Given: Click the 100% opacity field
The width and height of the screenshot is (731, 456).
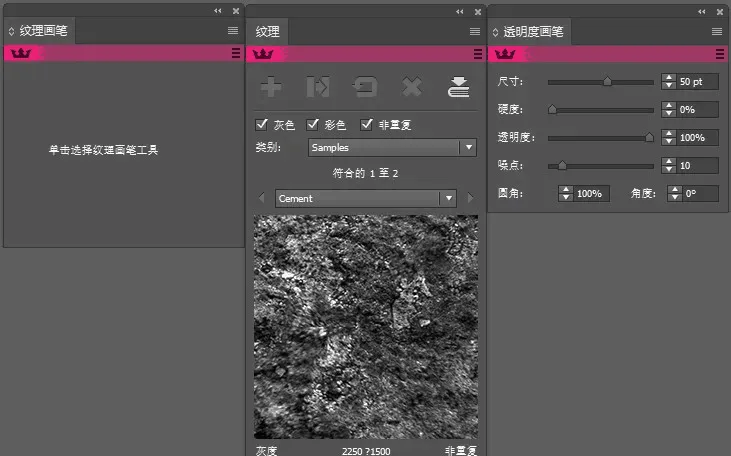Looking at the screenshot, I should (x=697, y=138).
